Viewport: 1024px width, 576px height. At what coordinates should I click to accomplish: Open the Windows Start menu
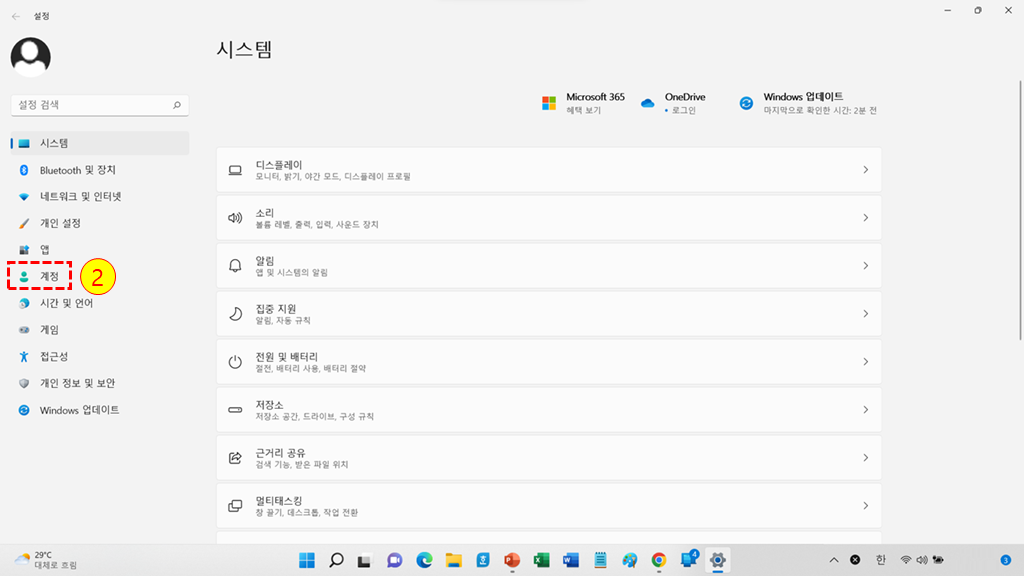pyautogui.click(x=307, y=560)
